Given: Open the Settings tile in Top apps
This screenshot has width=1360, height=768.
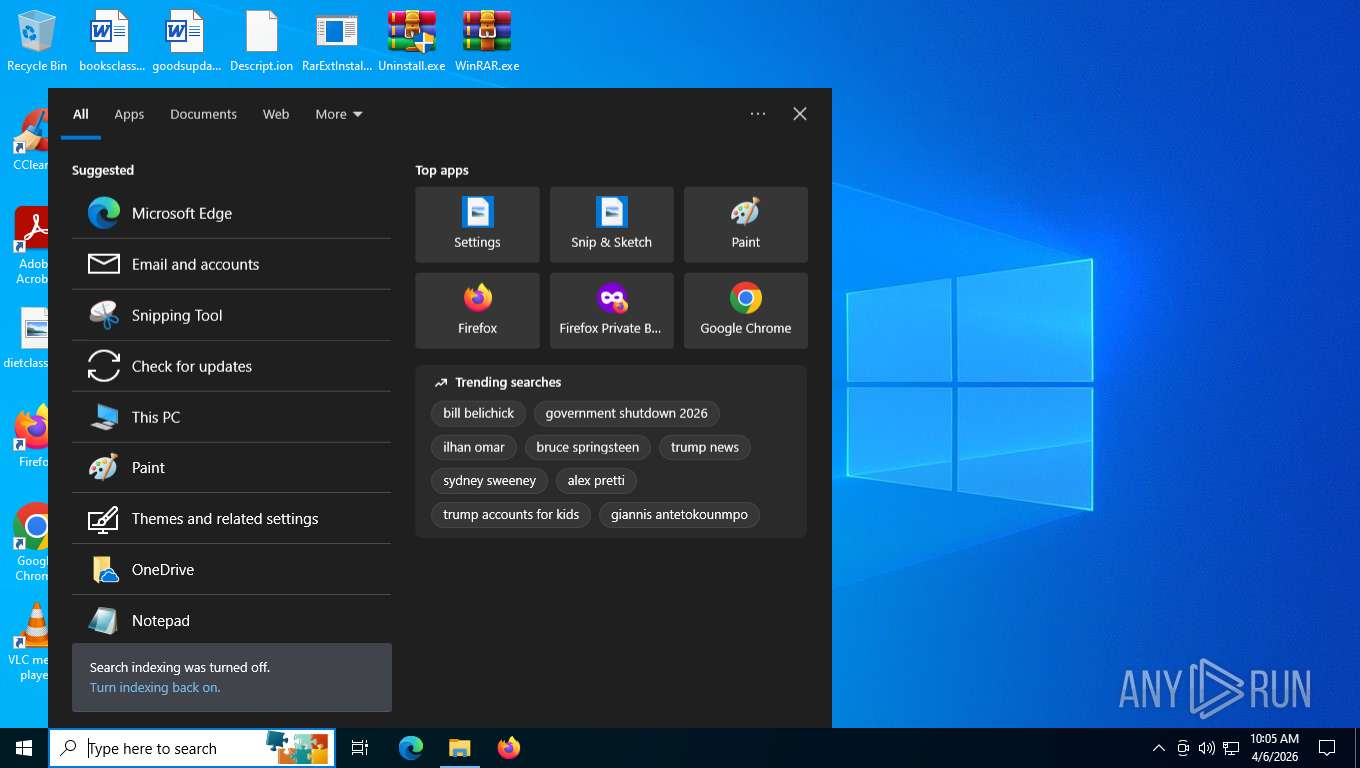Looking at the screenshot, I should coord(477,224).
